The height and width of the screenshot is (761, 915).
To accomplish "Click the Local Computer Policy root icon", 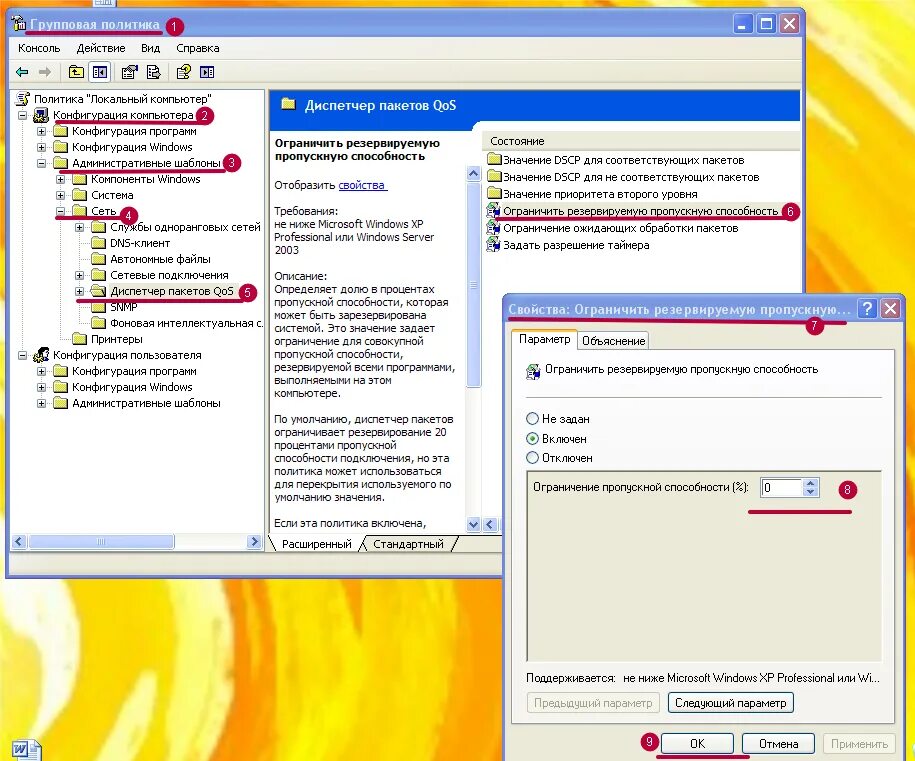I will click(23, 99).
